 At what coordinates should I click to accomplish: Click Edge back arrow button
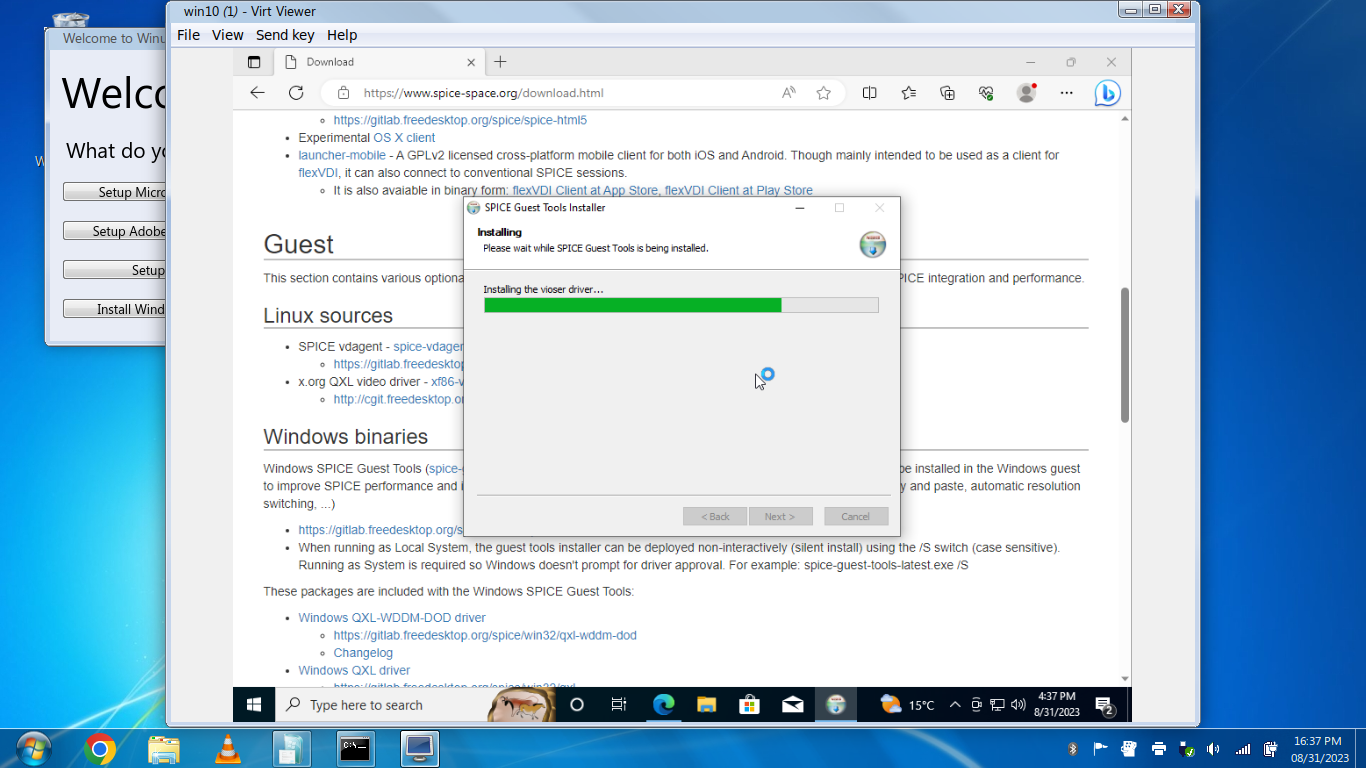(257, 93)
